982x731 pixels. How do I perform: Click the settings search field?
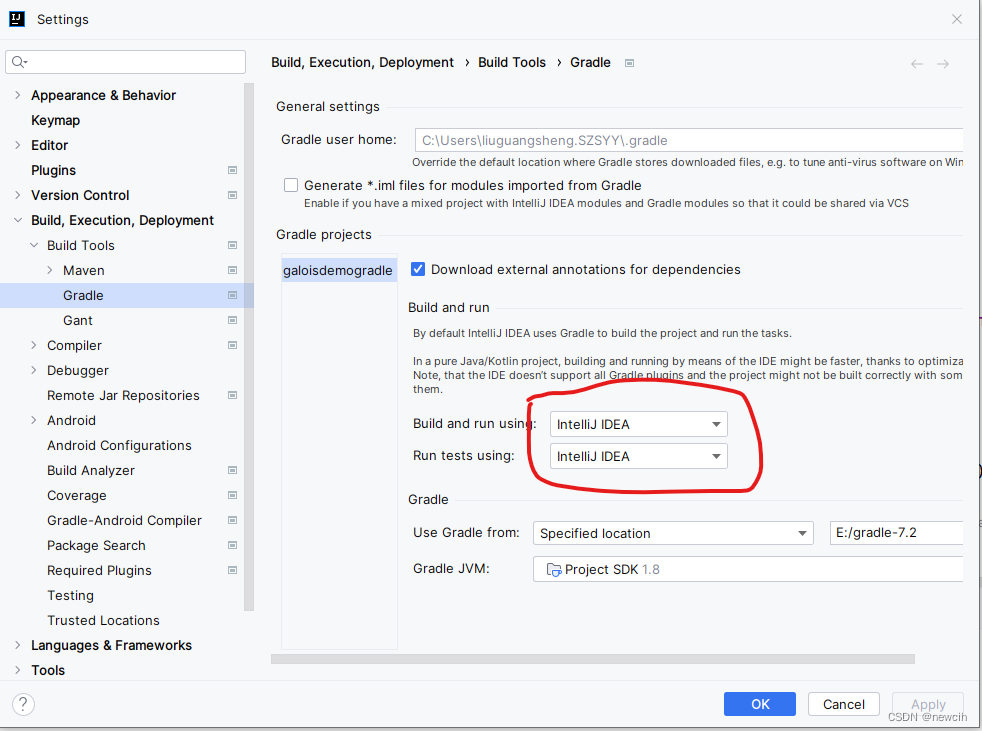(x=125, y=61)
